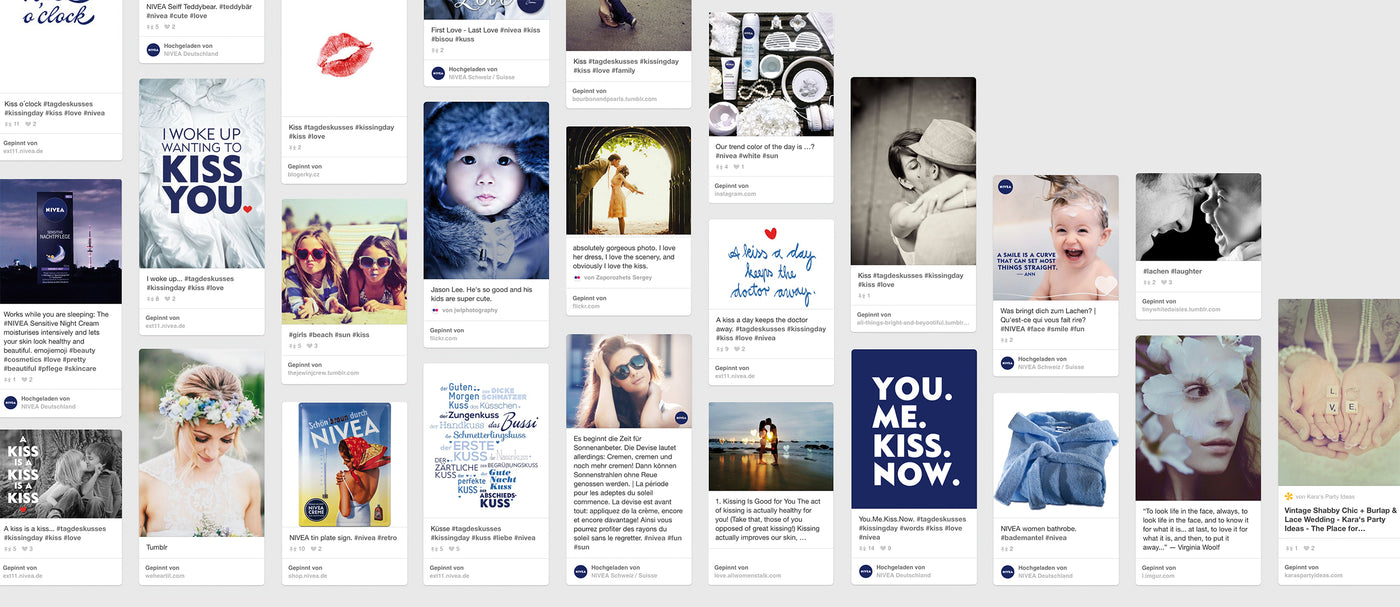Open the baby in fur hood photo
Image resolution: width=1400 pixels, height=607 pixels.
[x=486, y=190]
